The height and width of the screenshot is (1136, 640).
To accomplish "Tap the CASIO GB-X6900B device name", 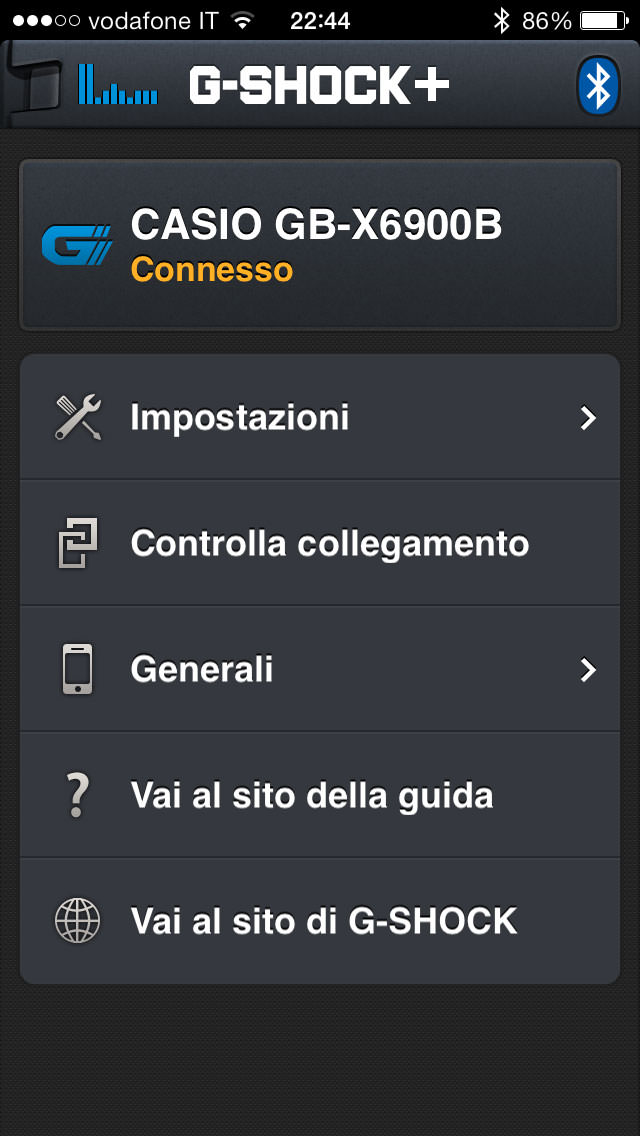I will click(316, 226).
